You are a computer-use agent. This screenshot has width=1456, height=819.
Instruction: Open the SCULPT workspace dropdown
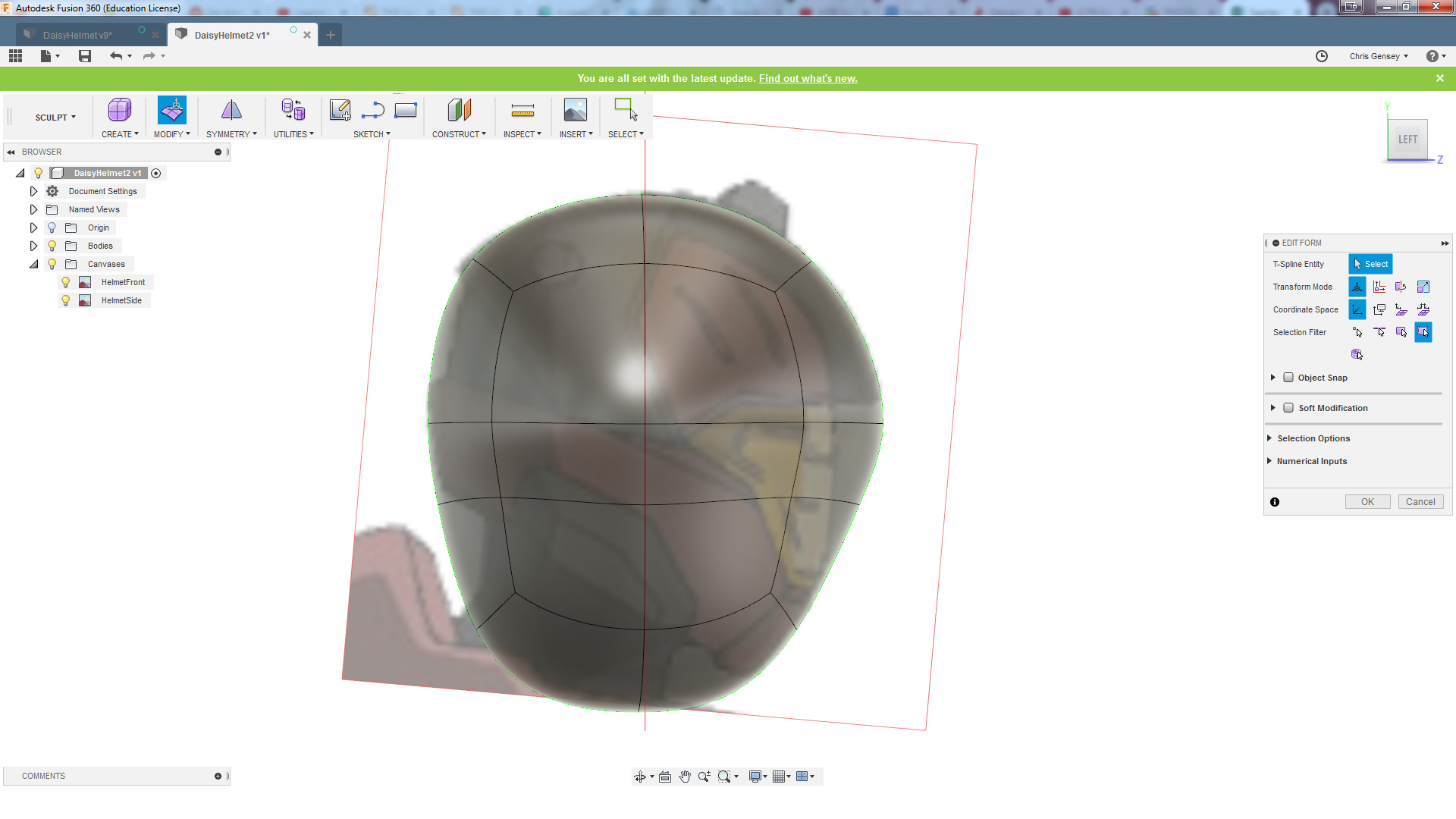click(x=55, y=118)
